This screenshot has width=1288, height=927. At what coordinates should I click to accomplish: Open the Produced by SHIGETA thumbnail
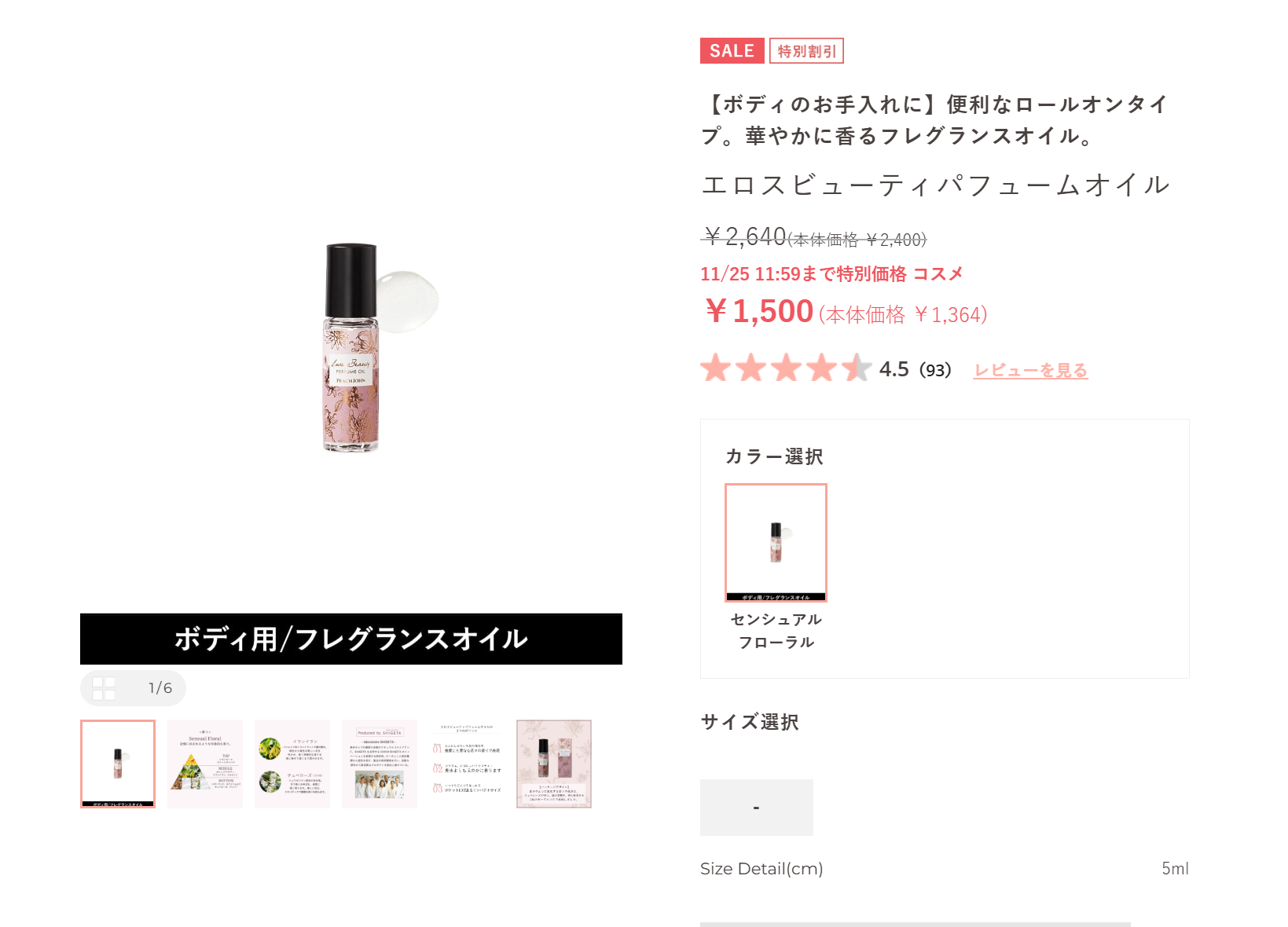coord(380,764)
